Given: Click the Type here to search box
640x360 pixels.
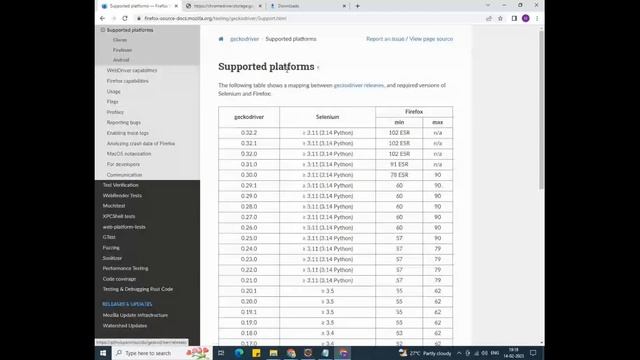Looking at the screenshot, I should (161, 353).
